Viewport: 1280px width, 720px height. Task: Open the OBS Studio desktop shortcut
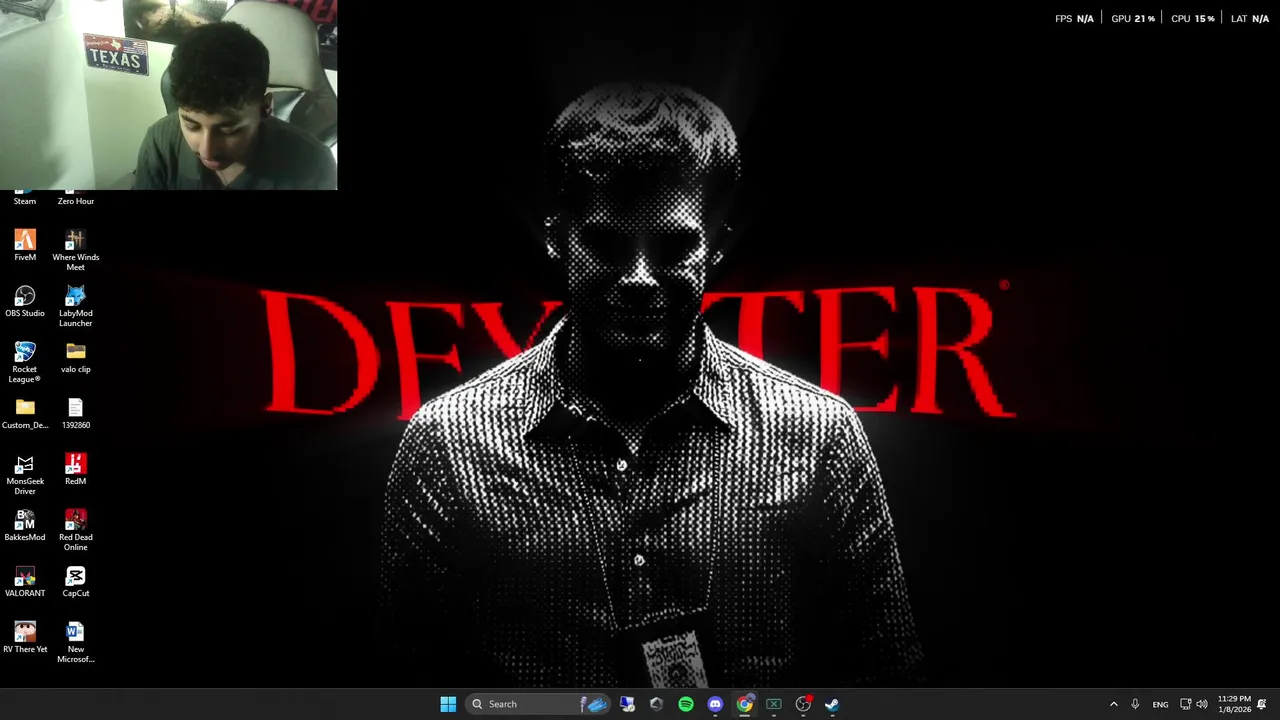[25, 302]
